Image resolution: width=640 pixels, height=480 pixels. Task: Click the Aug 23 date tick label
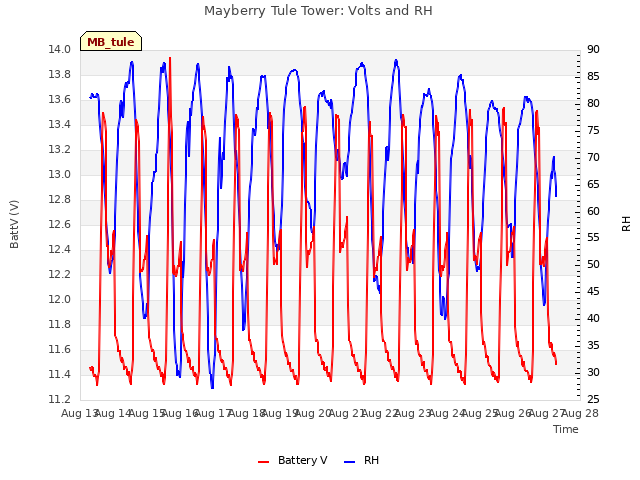(x=413, y=413)
